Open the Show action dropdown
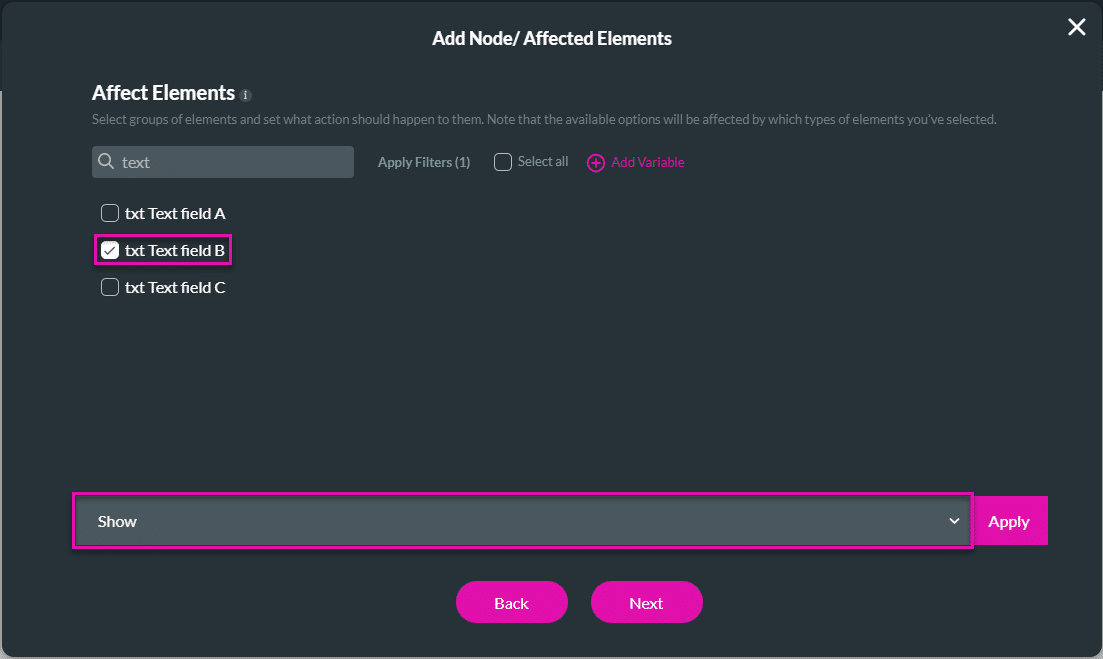The width and height of the screenshot is (1103, 659). pyautogui.click(x=520, y=521)
